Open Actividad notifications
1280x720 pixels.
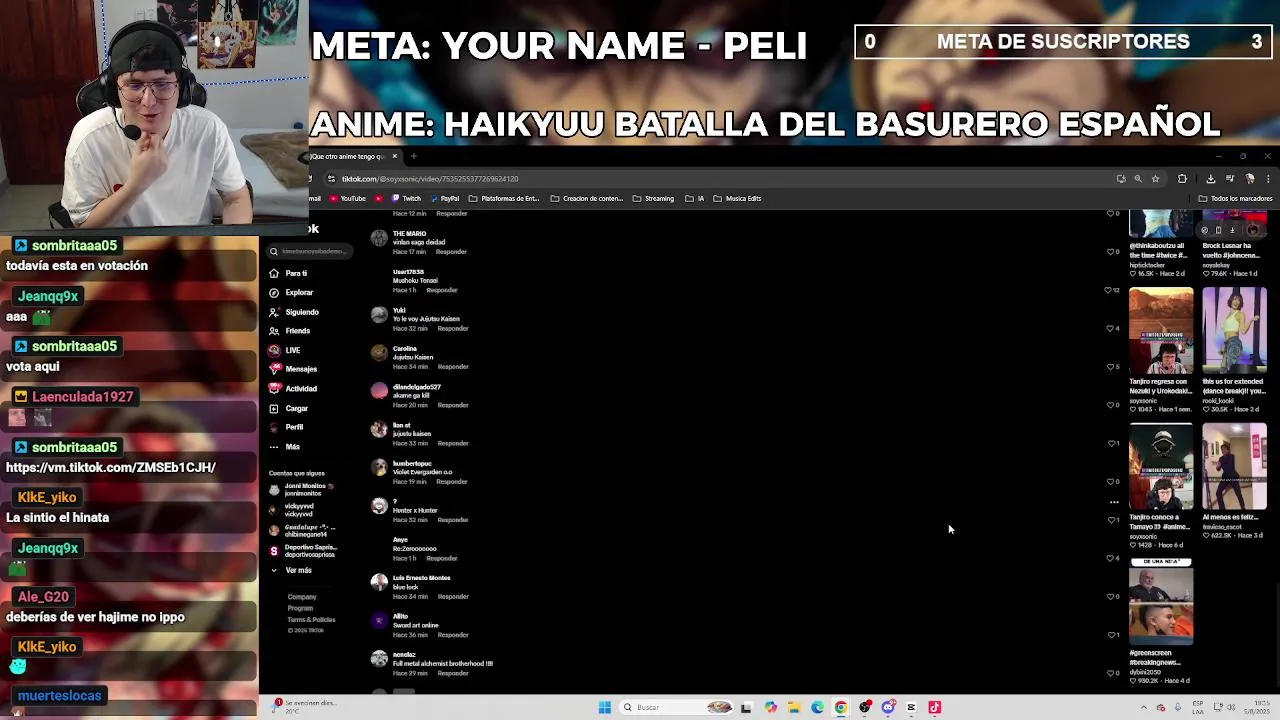(293, 388)
